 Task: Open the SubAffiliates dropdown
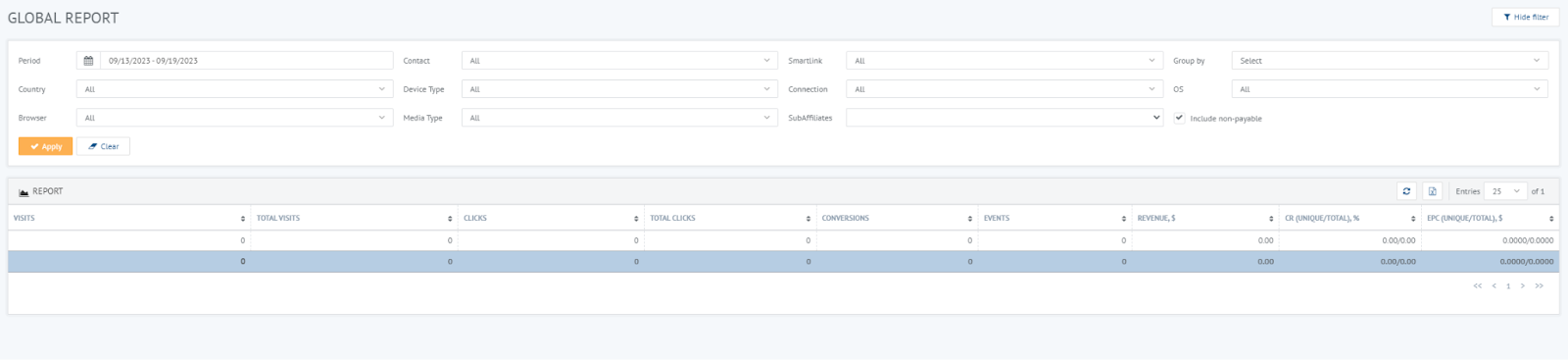point(1004,118)
